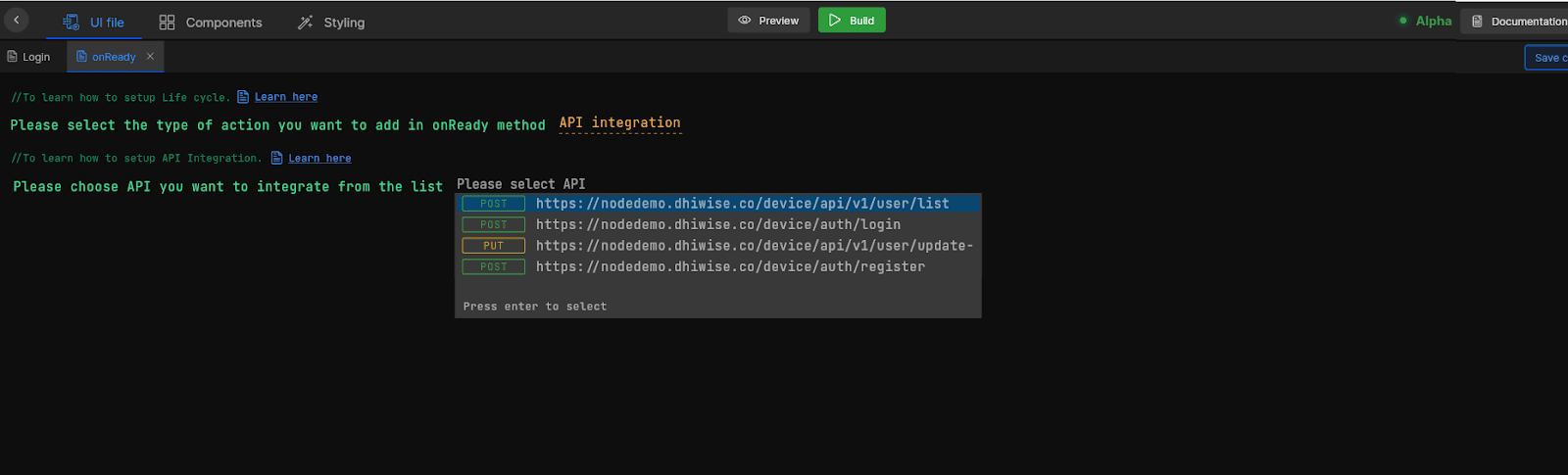Switch to the Components tab
The image size is (1568, 475).
click(211, 22)
